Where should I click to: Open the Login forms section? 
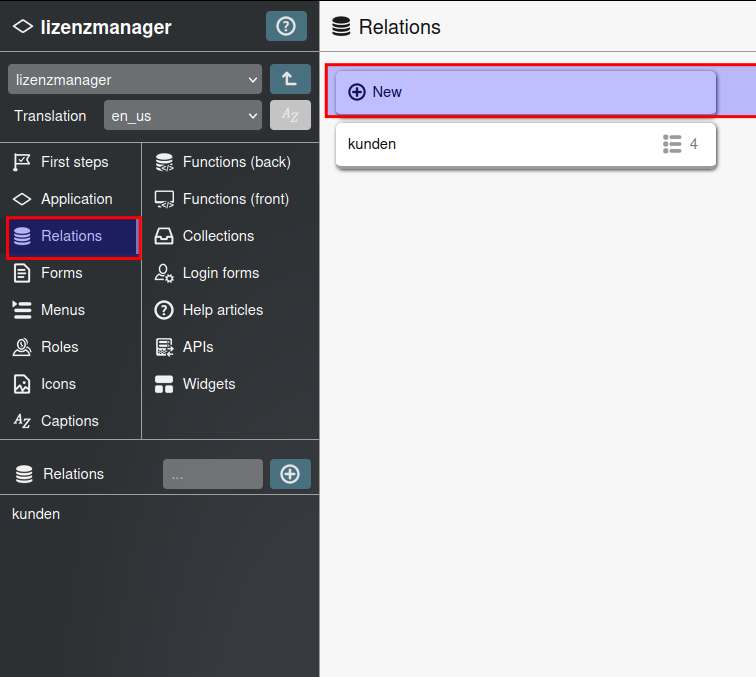(x=220, y=273)
